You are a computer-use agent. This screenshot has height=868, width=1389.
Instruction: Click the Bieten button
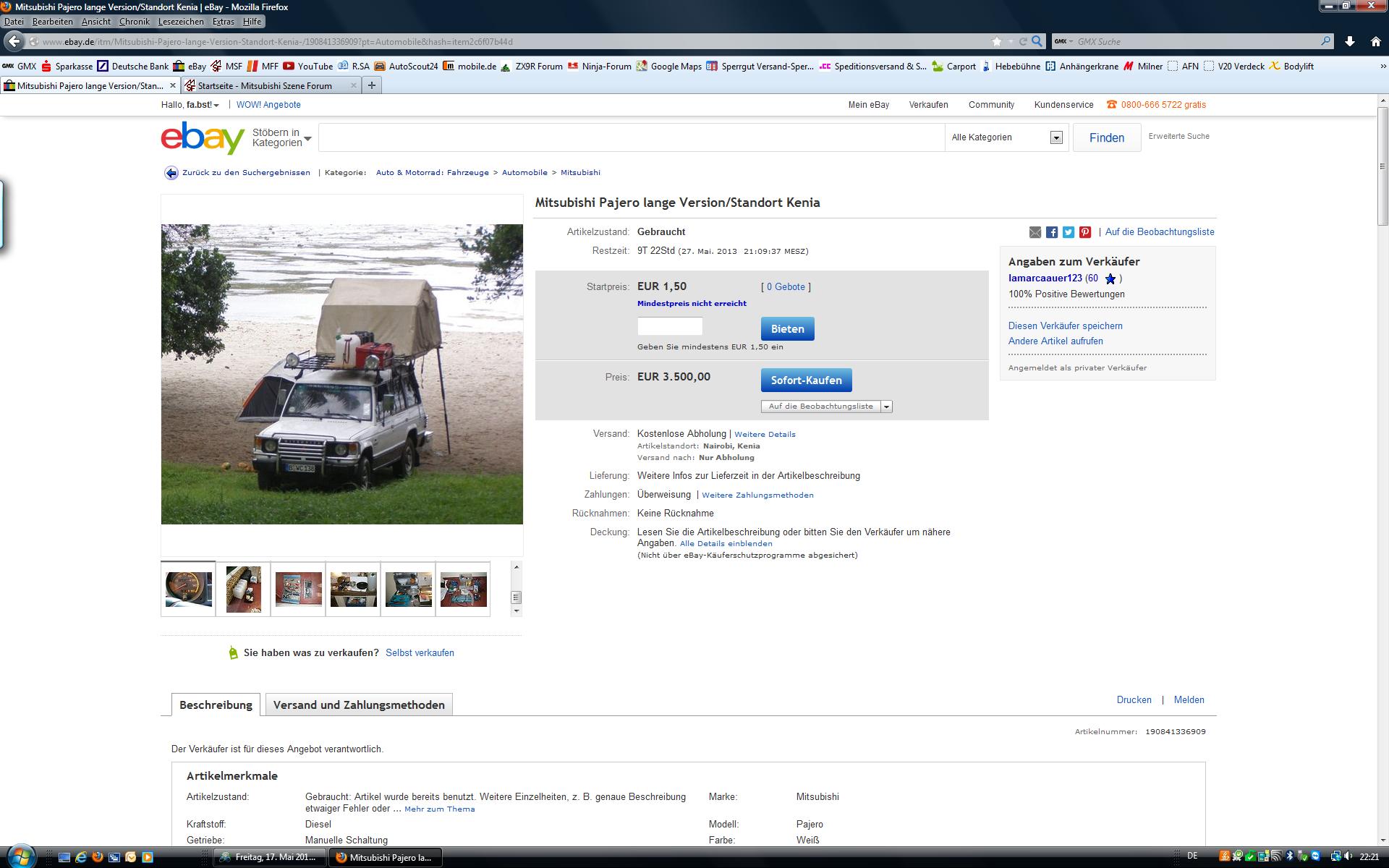(787, 329)
